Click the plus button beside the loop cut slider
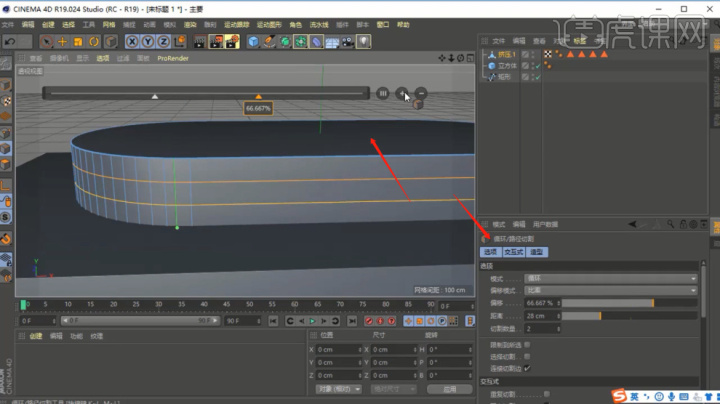 tap(402, 94)
